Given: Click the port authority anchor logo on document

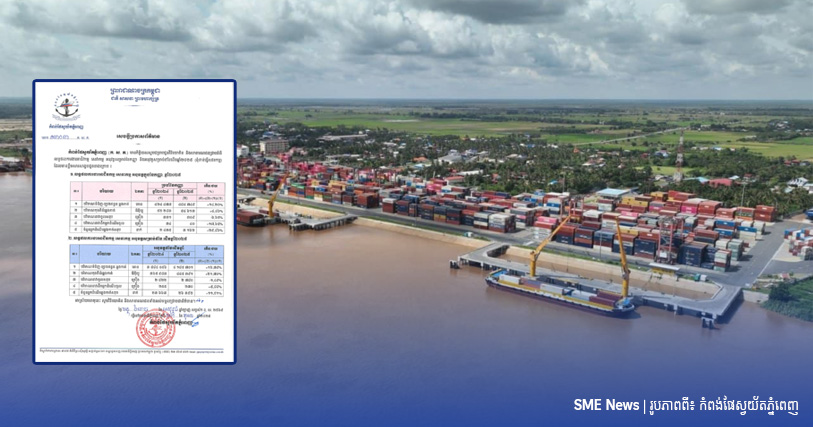Looking at the screenshot, I should tap(67, 108).
